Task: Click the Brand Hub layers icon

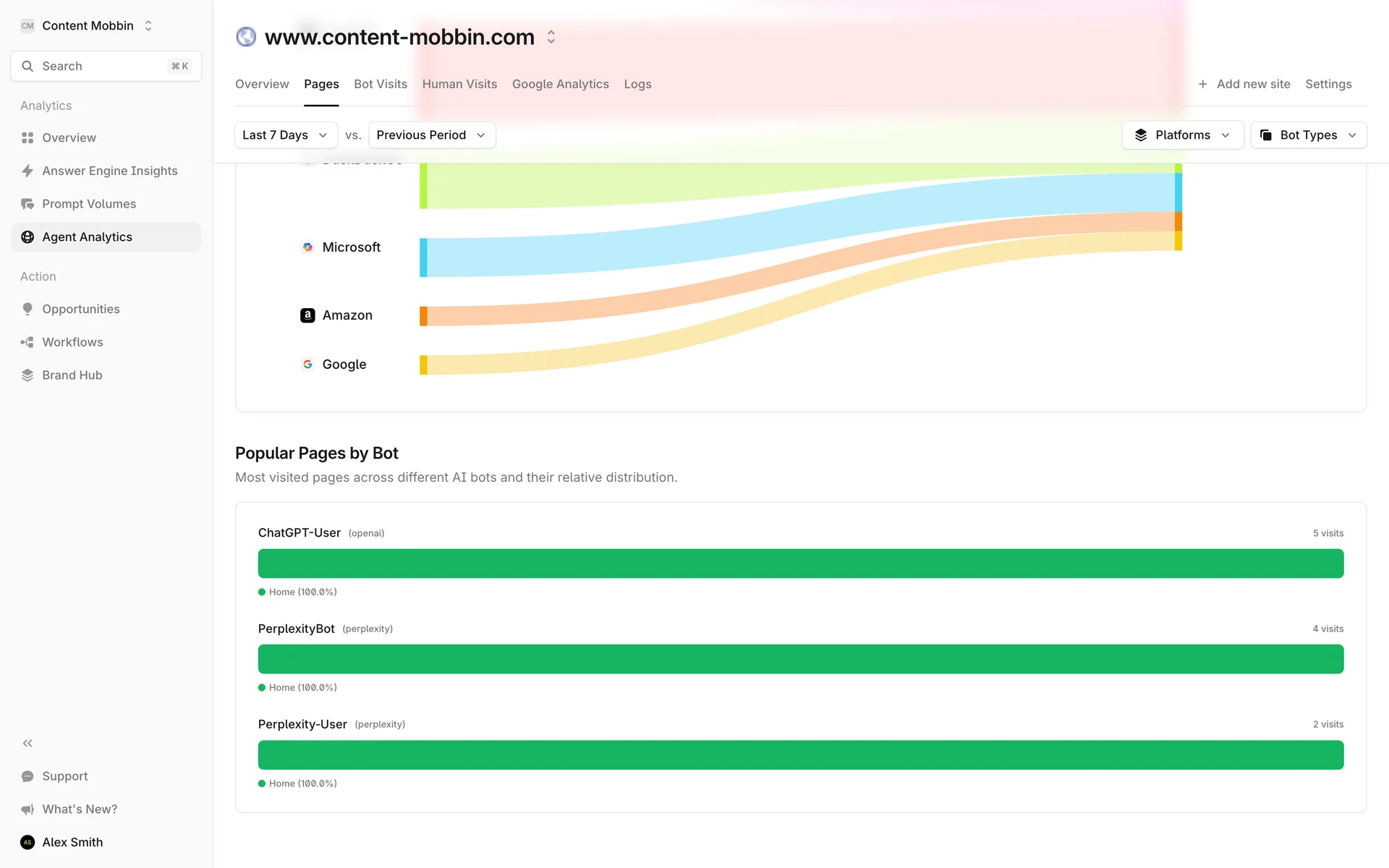Action: [27, 375]
